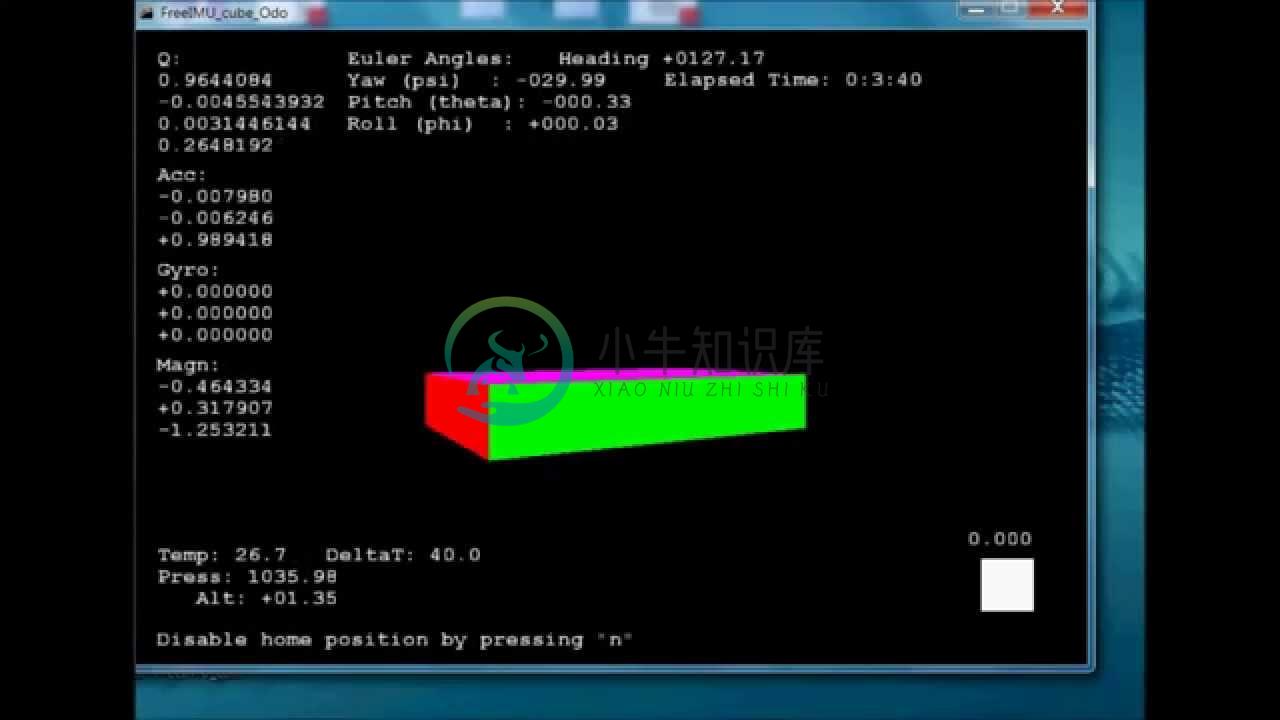Click quaternion value -0.0045543932

click(241, 102)
